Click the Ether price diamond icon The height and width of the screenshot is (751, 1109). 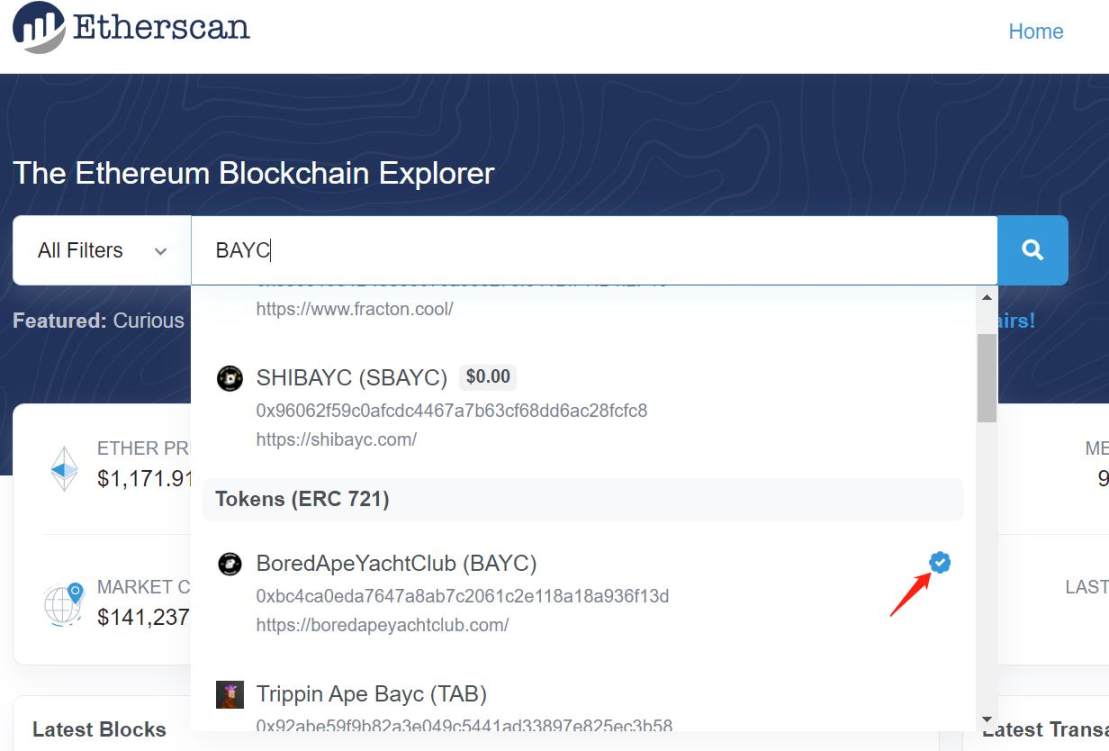click(65, 468)
